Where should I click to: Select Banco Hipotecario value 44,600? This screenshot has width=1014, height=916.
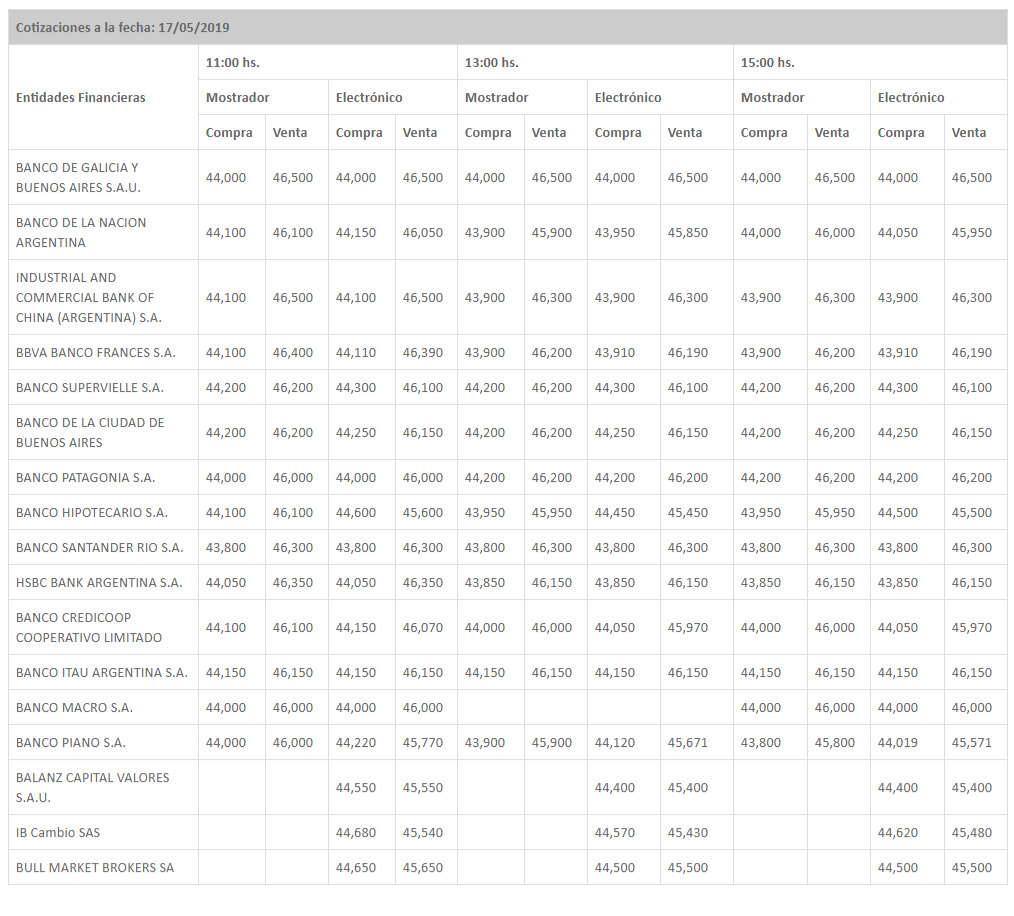356,512
